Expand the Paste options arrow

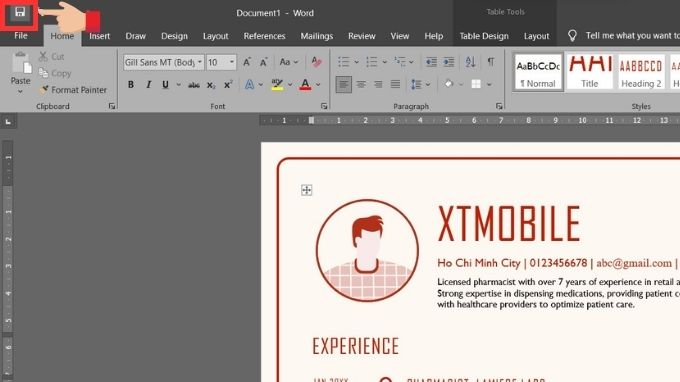tap(20, 91)
